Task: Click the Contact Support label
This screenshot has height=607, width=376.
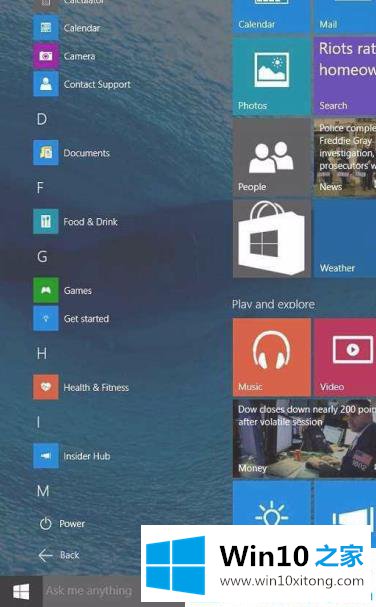Action: click(x=97, y=84)
